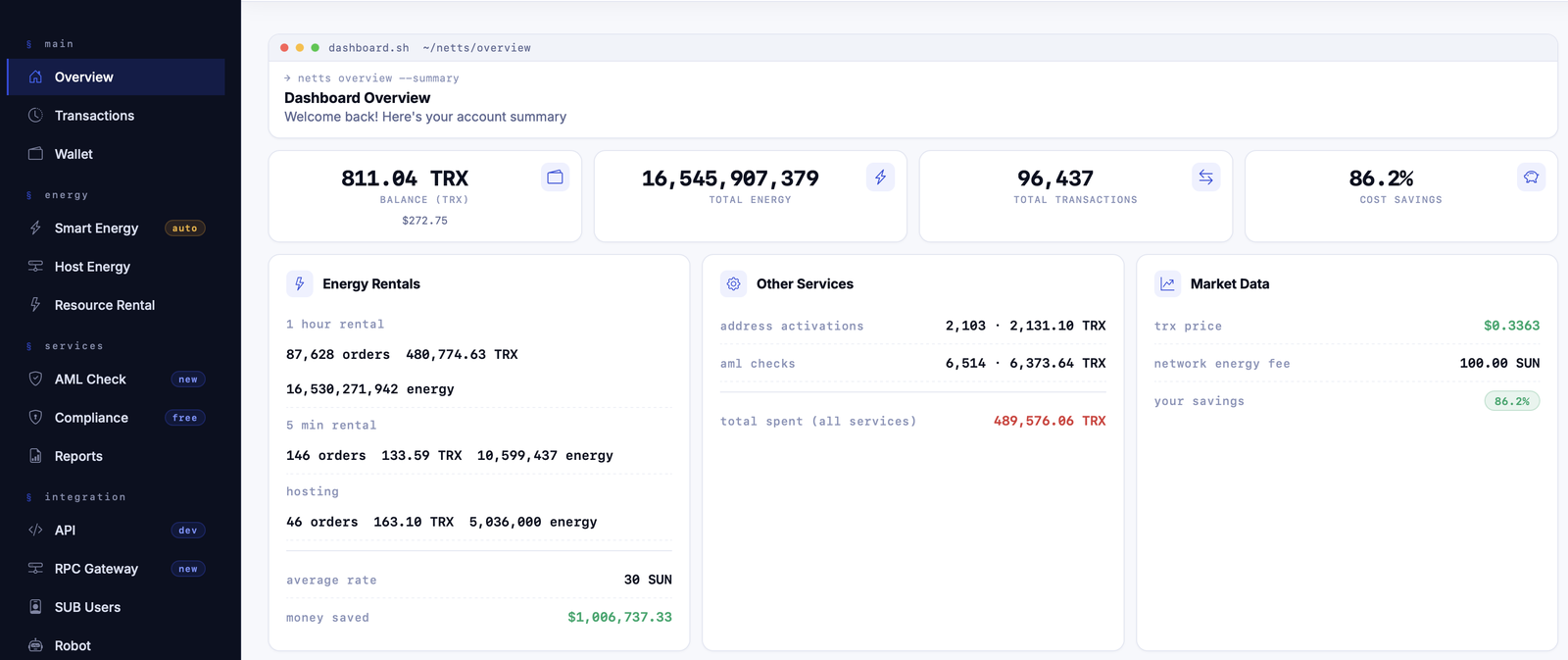Click the Transactions clock icon
The height and width of the screenshot is (660, 1568).
coord(35,115)
